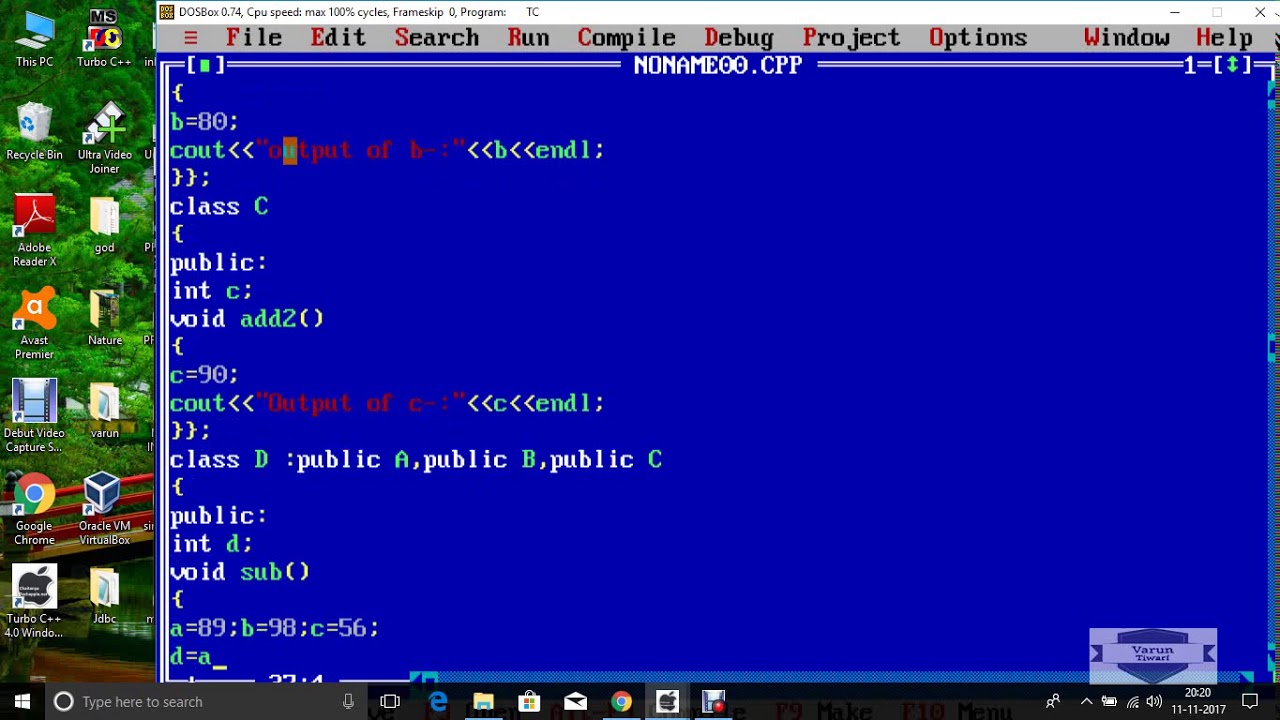Image resolution: width=1280 pixels, height=720 pixels.
Task: Open the Debug menu
Action: coord(739,38)
